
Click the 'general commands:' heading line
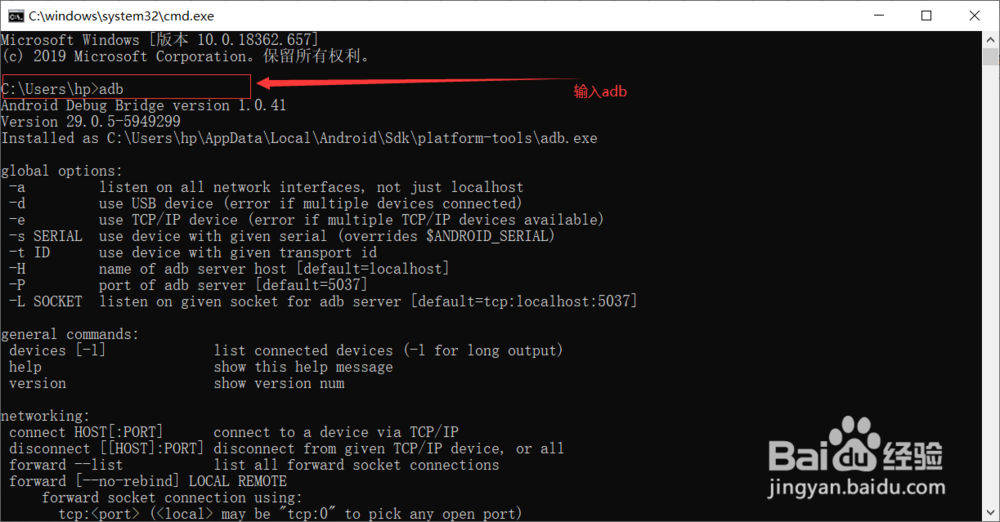[70, 334]
